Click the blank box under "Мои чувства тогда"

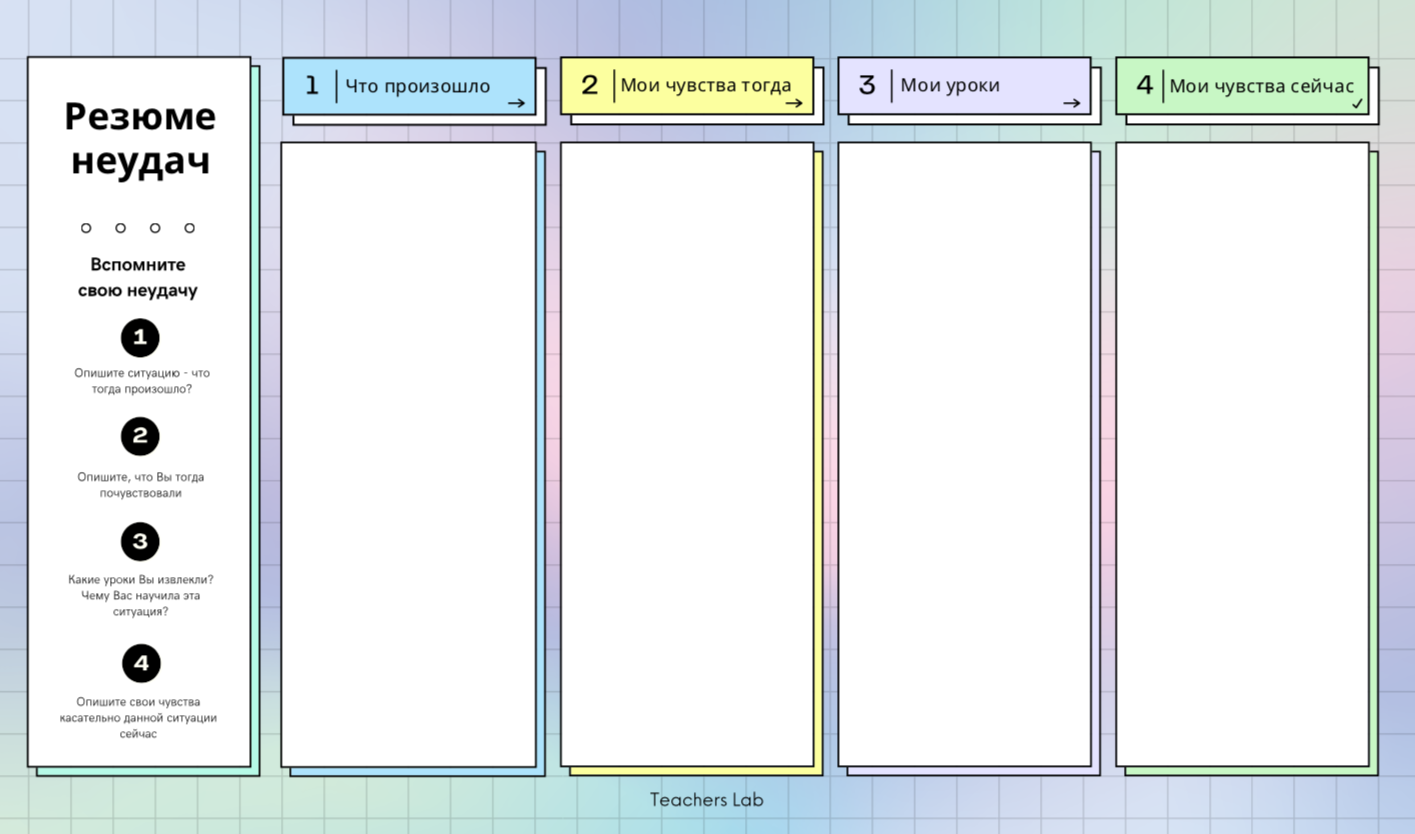(x=687, y=455)
